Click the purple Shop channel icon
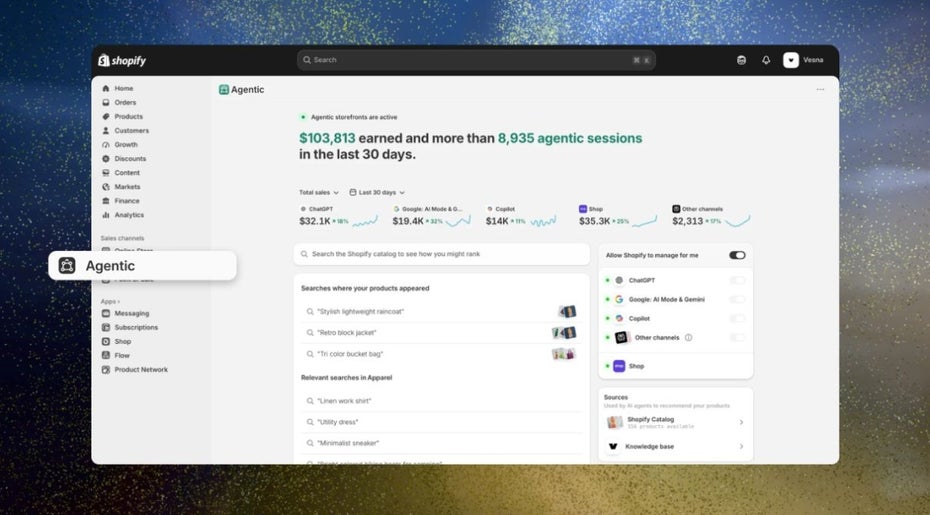The image size is (930, 515). [x=619, y=366]
